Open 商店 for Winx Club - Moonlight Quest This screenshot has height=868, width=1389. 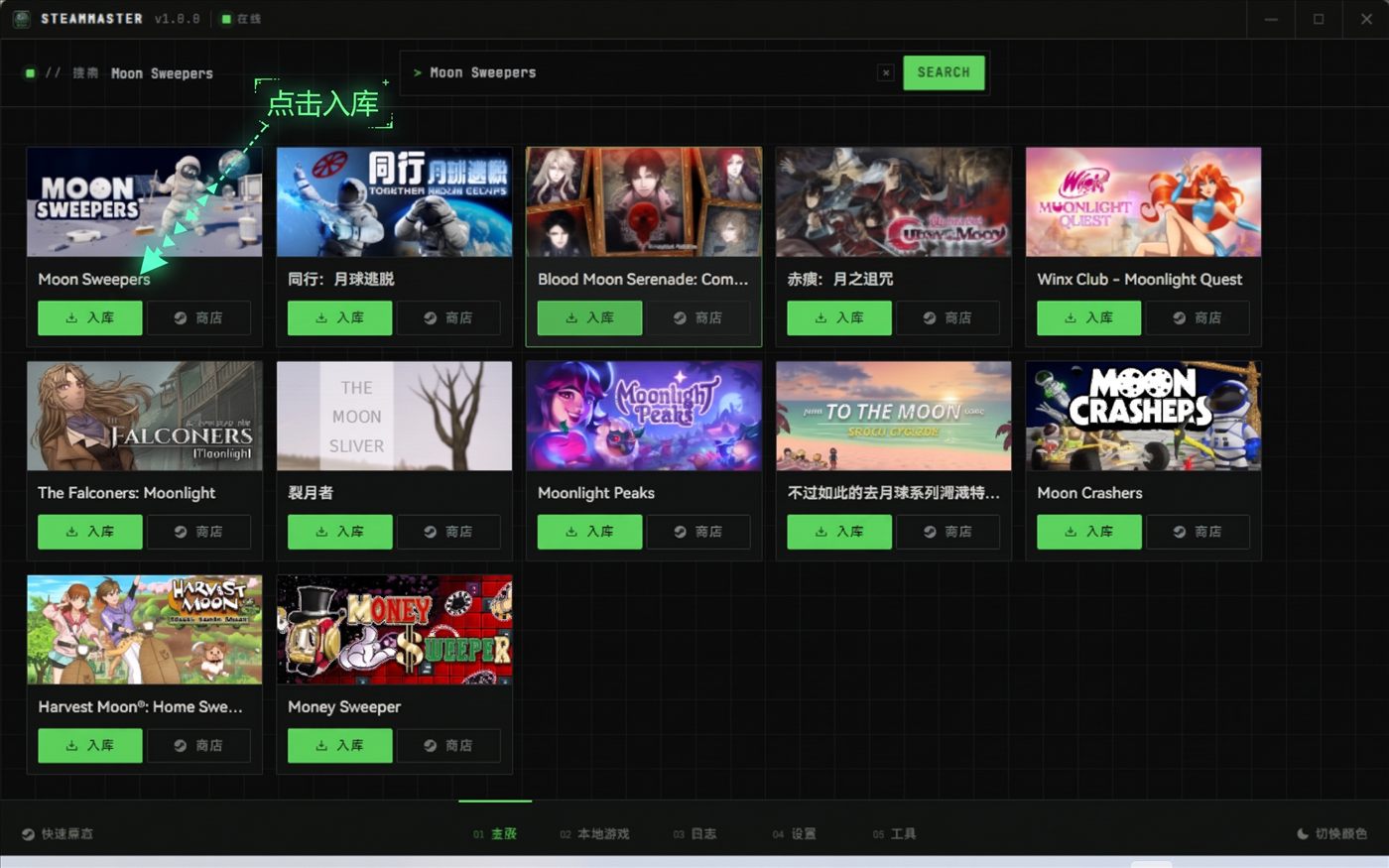(1198, 318)
